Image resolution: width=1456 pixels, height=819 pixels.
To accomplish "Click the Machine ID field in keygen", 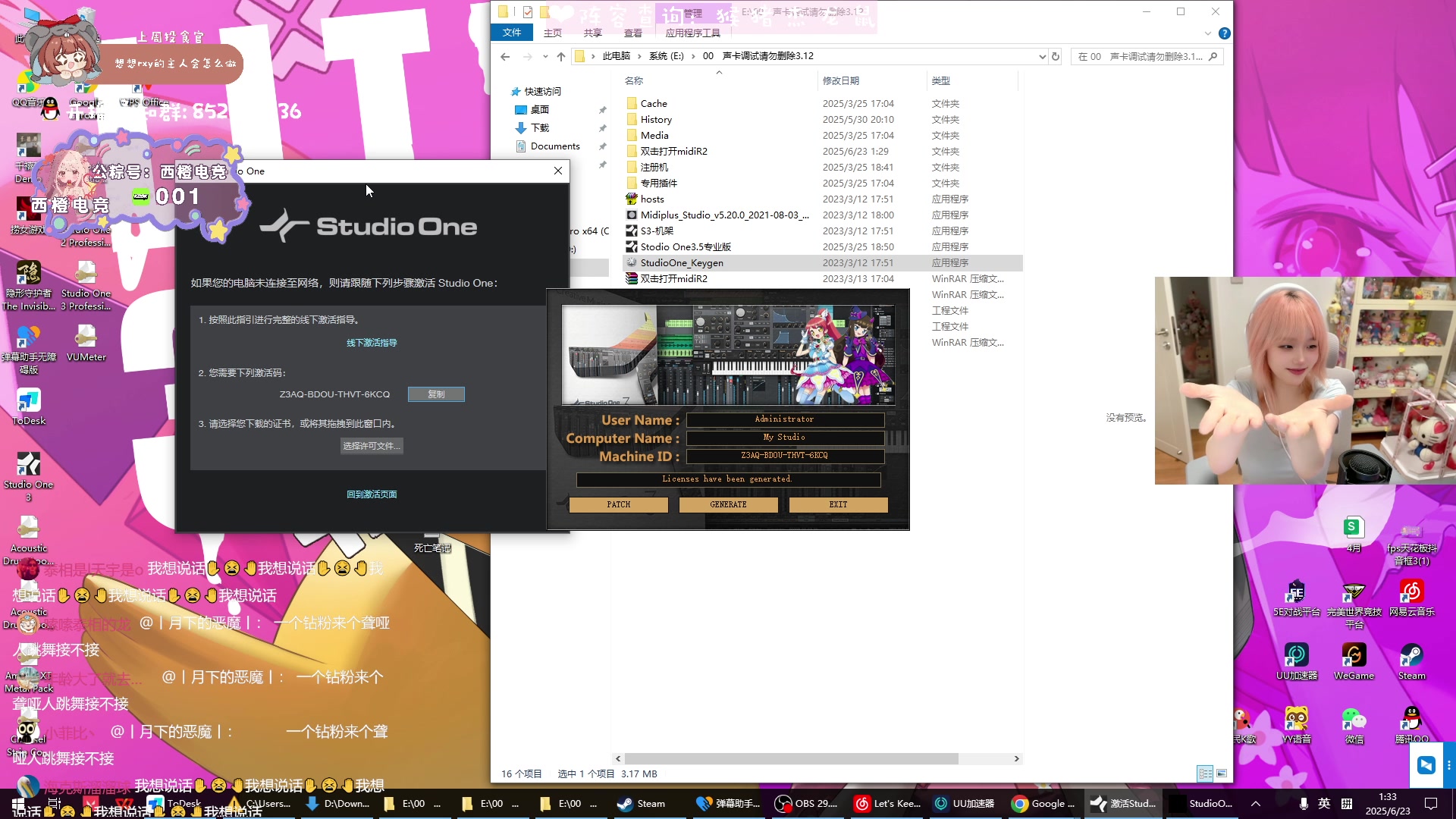I will [785, 456].
